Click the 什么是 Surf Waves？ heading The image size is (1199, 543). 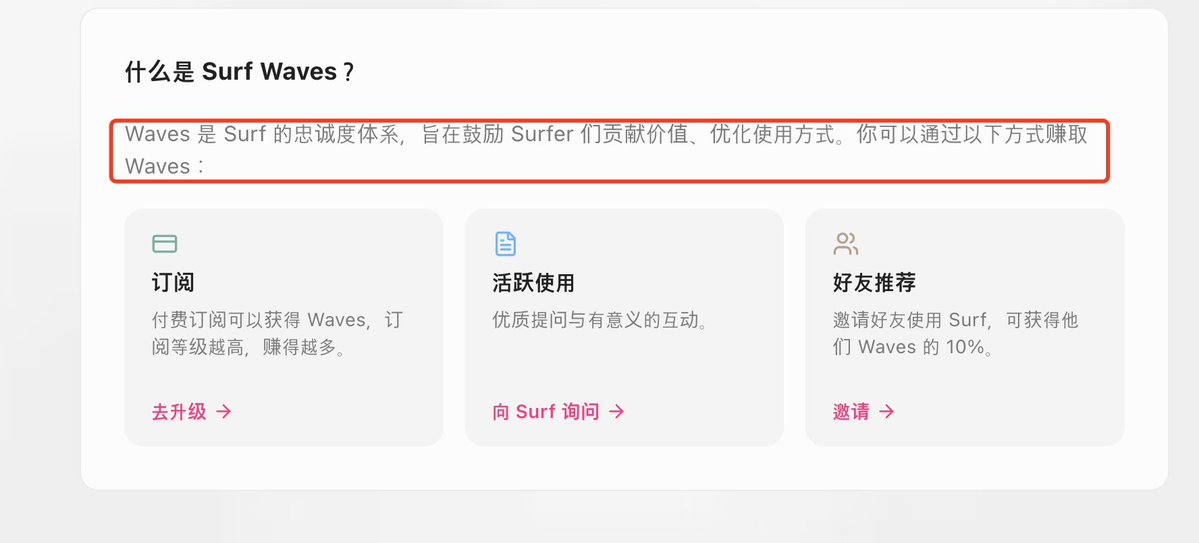[x=240, y=72]
